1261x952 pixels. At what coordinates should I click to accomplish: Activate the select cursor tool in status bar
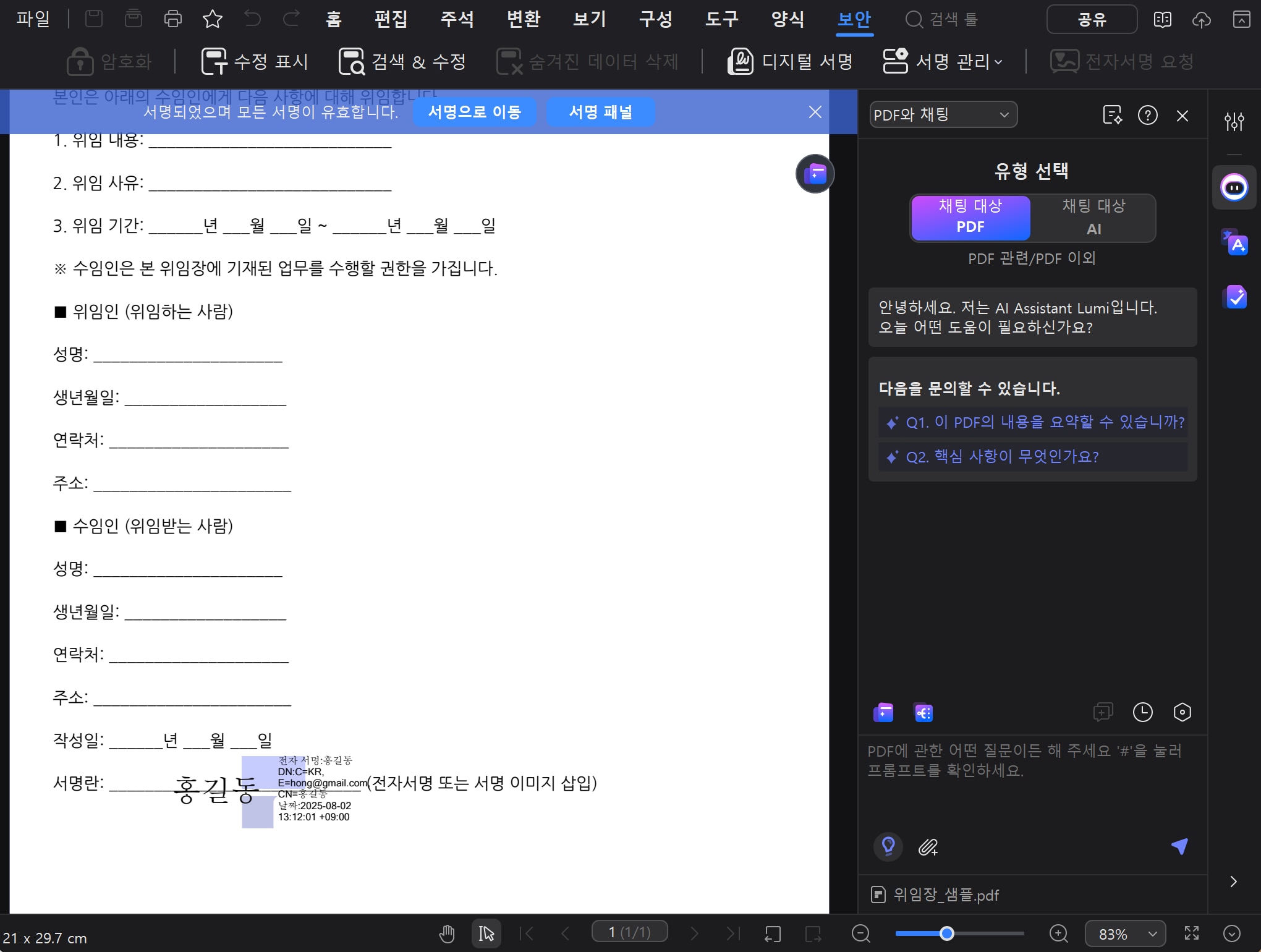click(x=486, y=933)
